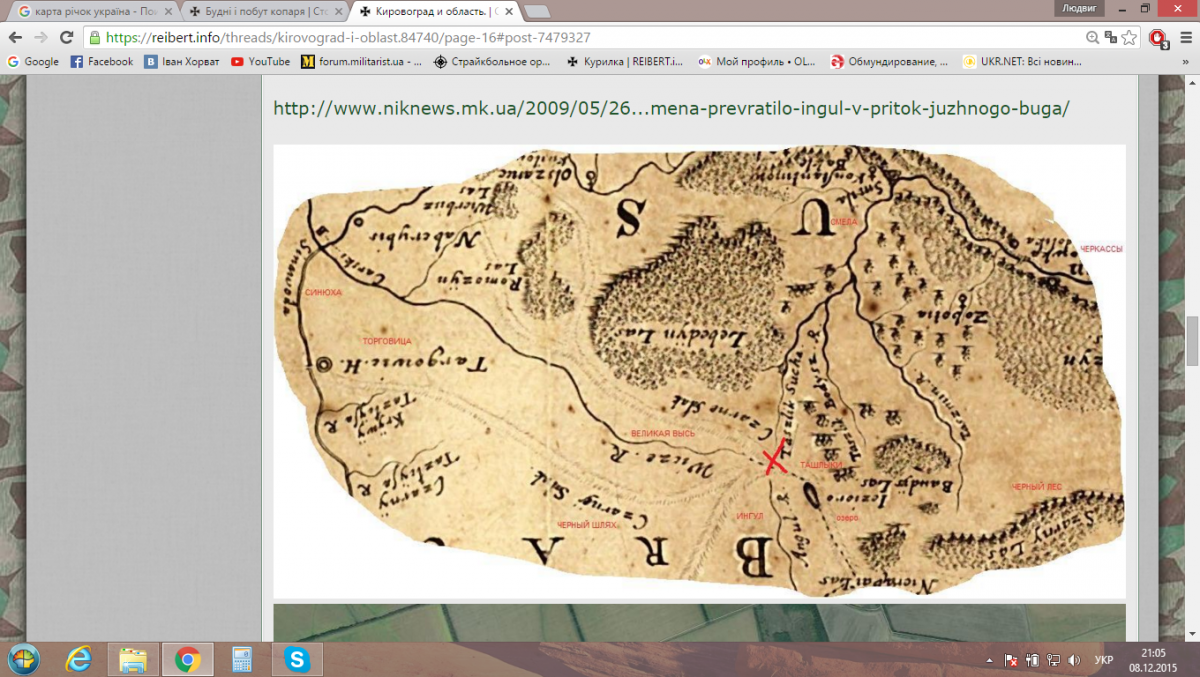Open the red extension icon with badge

point(1158,38)
